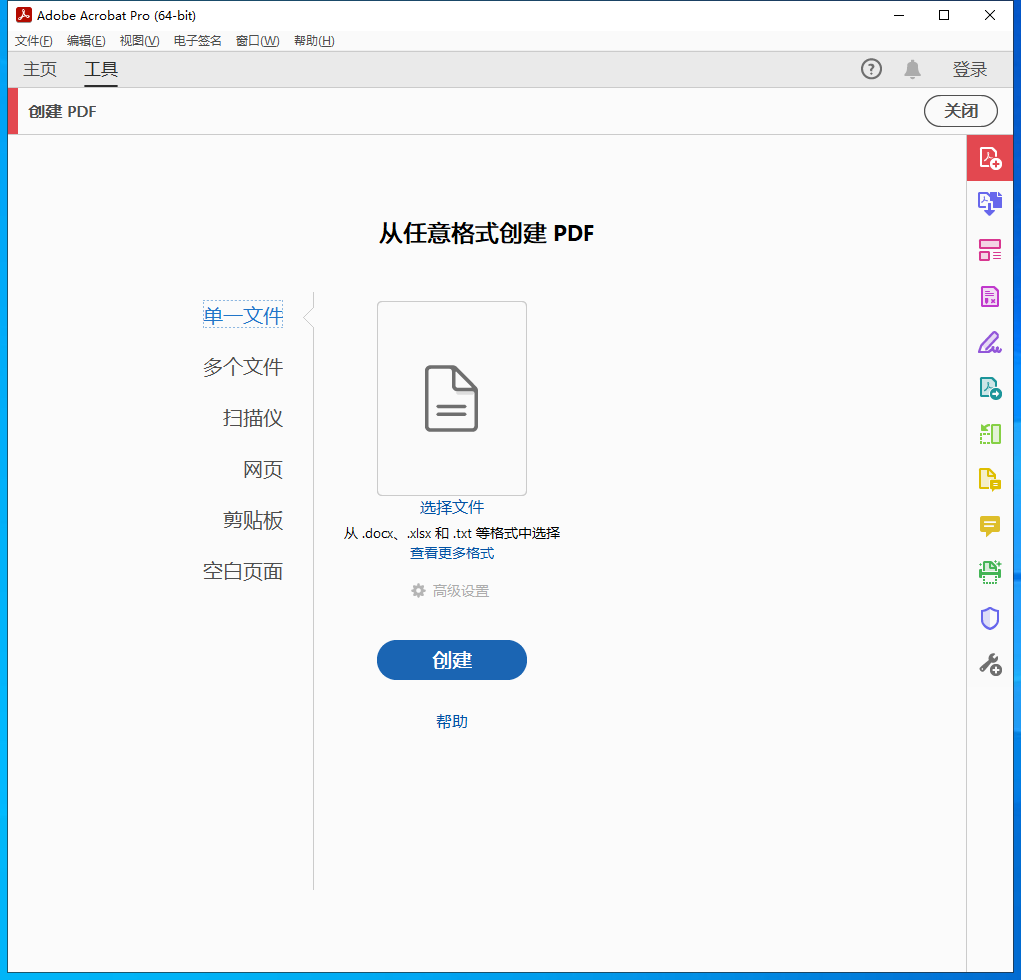Click the 登录 sign-in button
The height and width of the screenshot is (980, 1021).
[x=970, y=69]
